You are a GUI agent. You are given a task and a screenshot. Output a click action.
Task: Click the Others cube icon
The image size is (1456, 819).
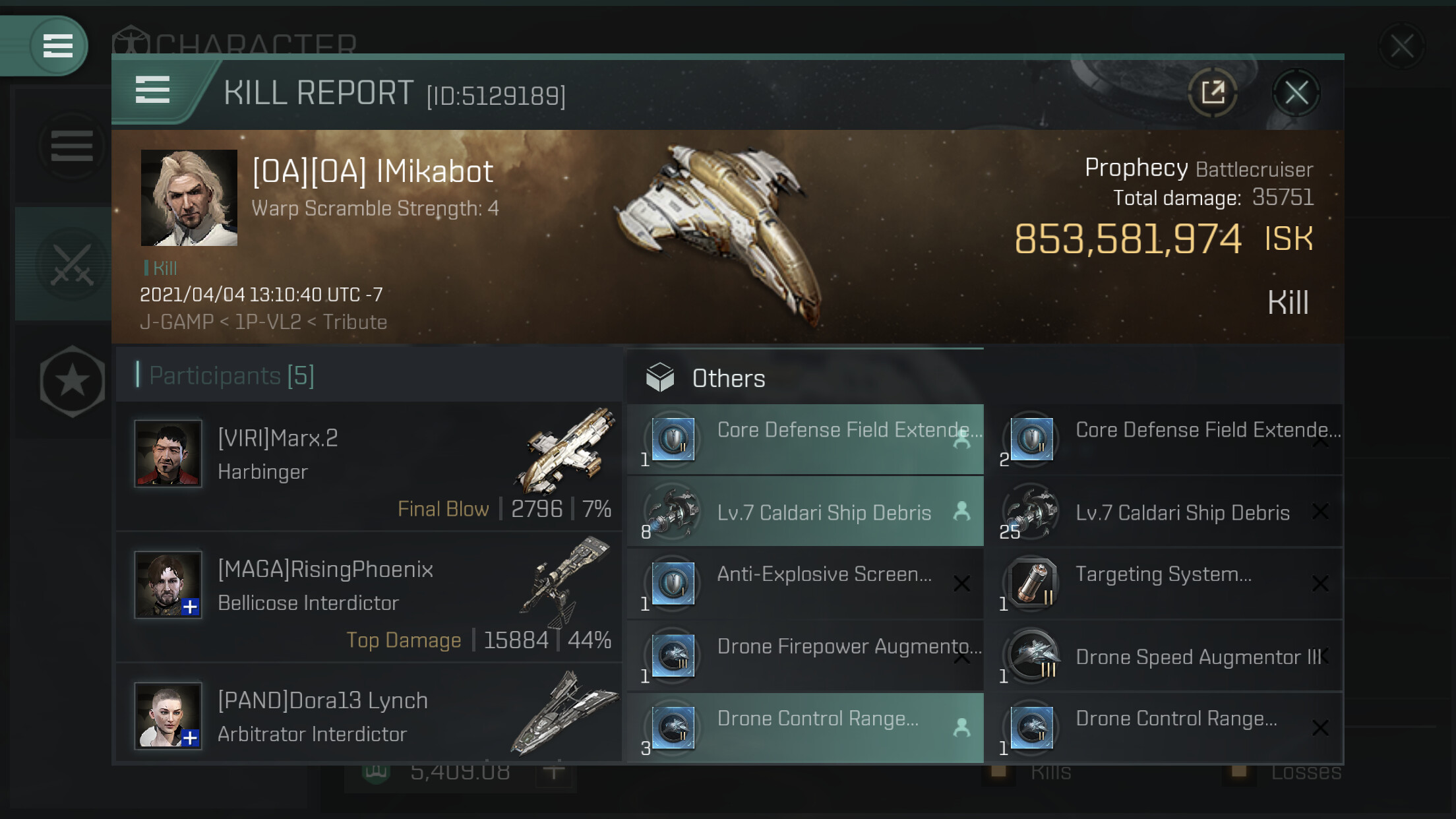pos(659,378)
